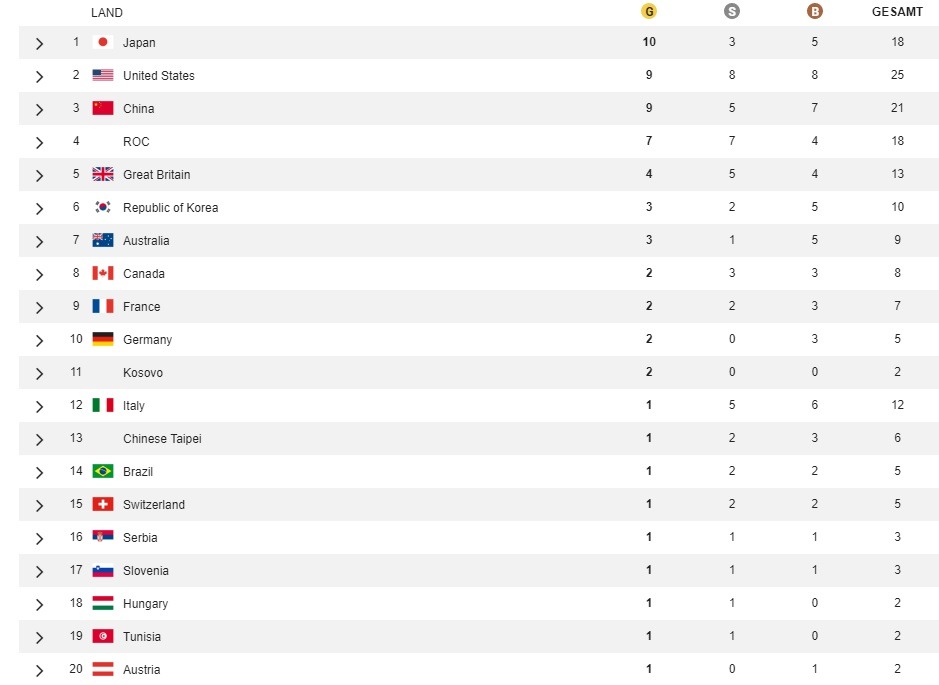
Task: Click the Japan flag icon
Action: click(103, 42)
